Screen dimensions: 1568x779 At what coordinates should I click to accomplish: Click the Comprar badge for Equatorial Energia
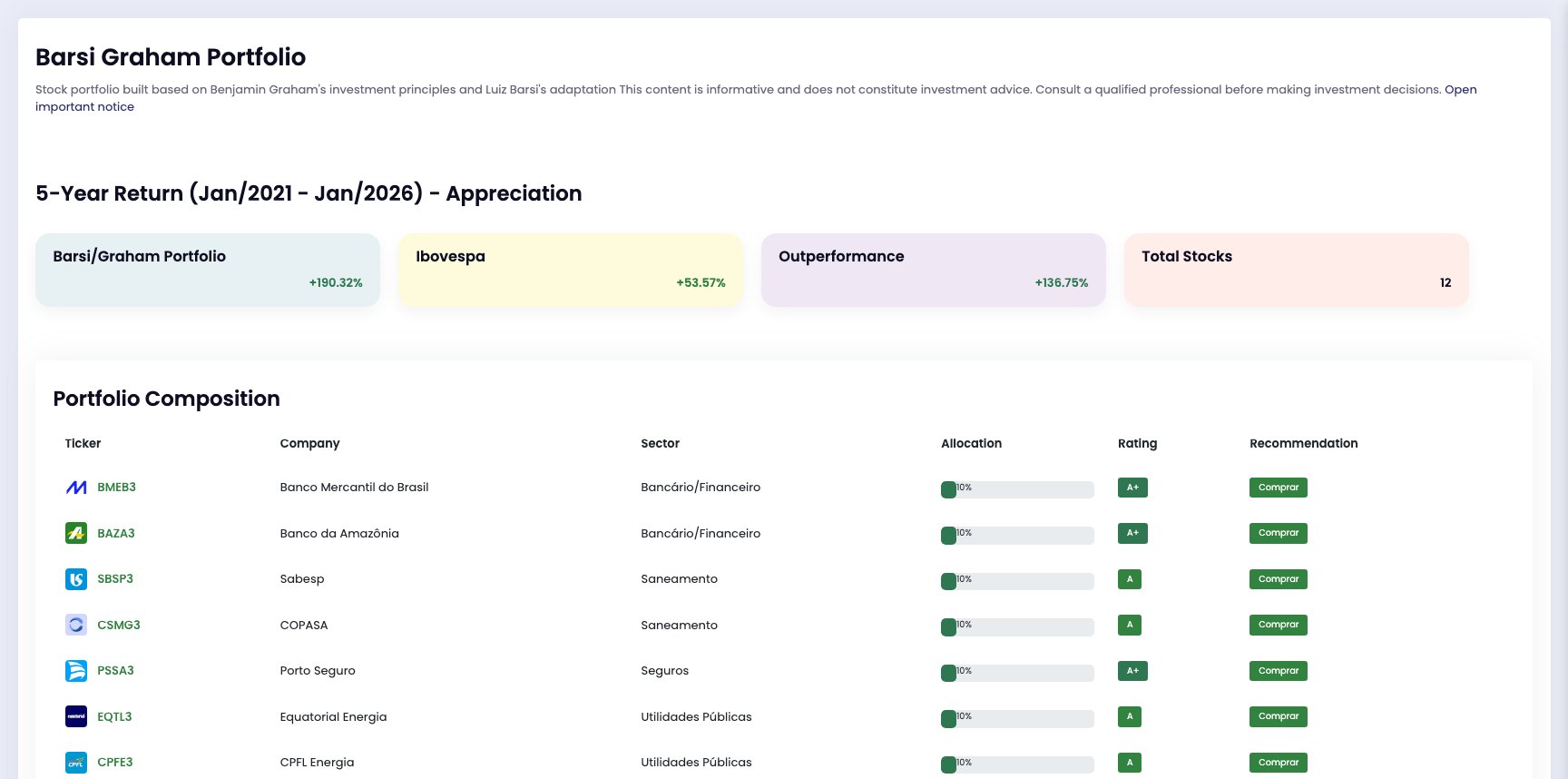click(1279, 716)
